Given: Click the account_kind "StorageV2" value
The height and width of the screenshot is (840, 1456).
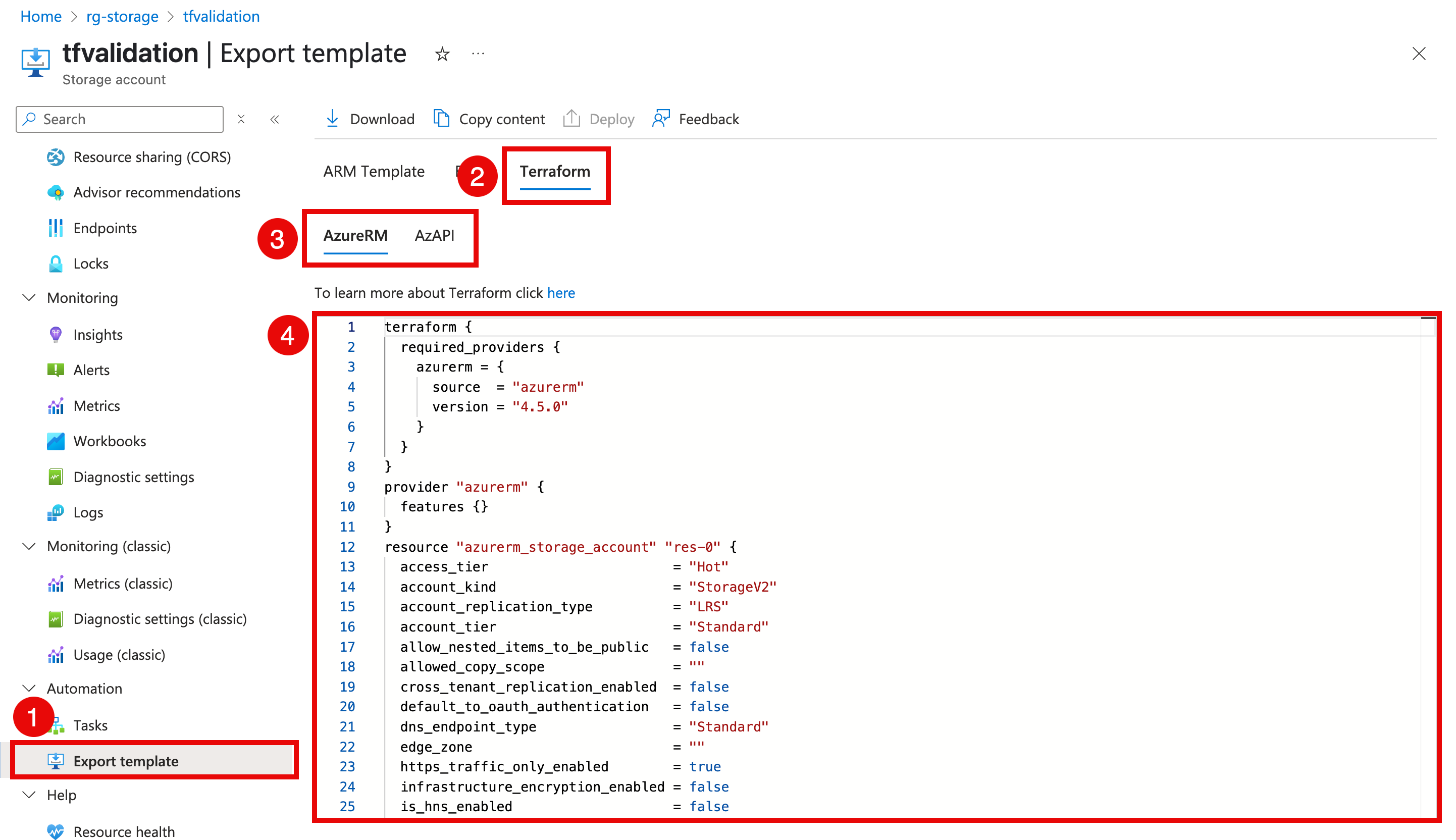Looking at the screenshot, I should [x=733, y=587].
